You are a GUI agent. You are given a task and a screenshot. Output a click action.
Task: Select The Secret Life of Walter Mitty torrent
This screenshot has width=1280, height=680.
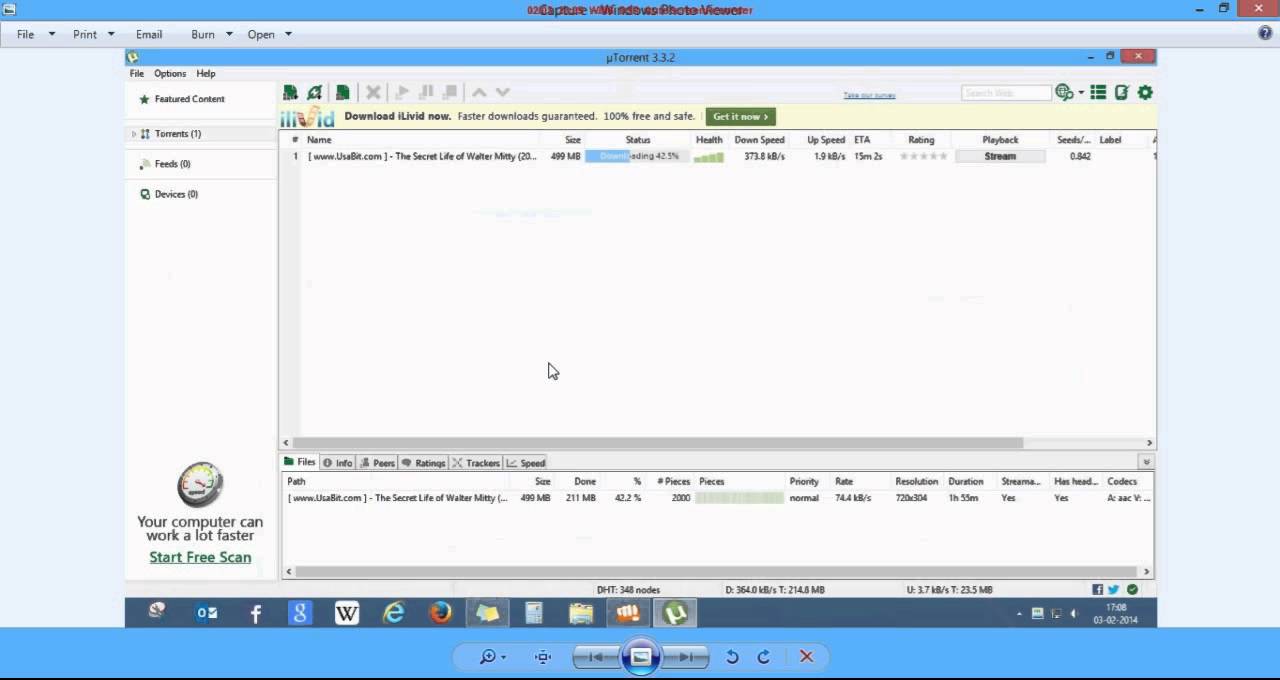[422, 156]
